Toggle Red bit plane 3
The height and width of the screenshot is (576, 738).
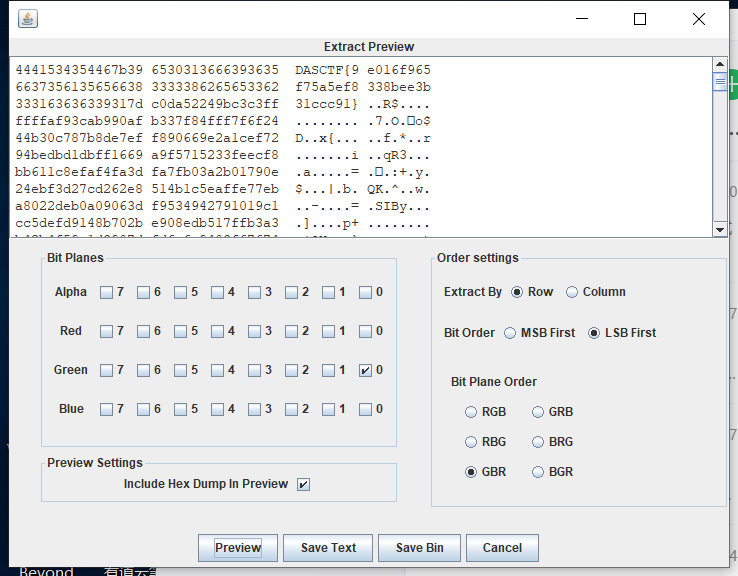click(254, 332)
